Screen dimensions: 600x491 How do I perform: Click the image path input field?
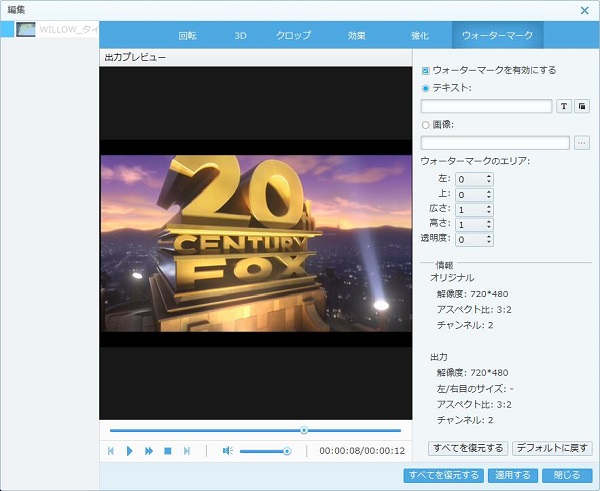pos(495,143)
